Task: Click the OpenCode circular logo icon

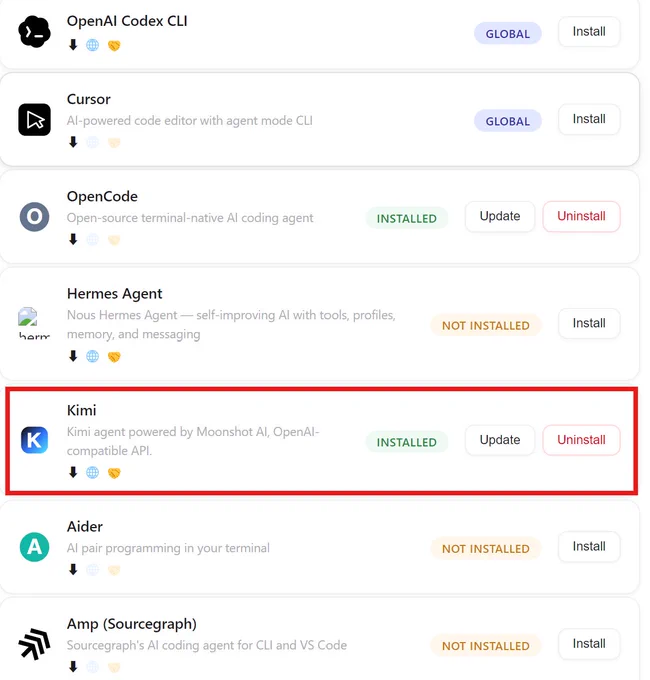Action: (x=34, y=216)
